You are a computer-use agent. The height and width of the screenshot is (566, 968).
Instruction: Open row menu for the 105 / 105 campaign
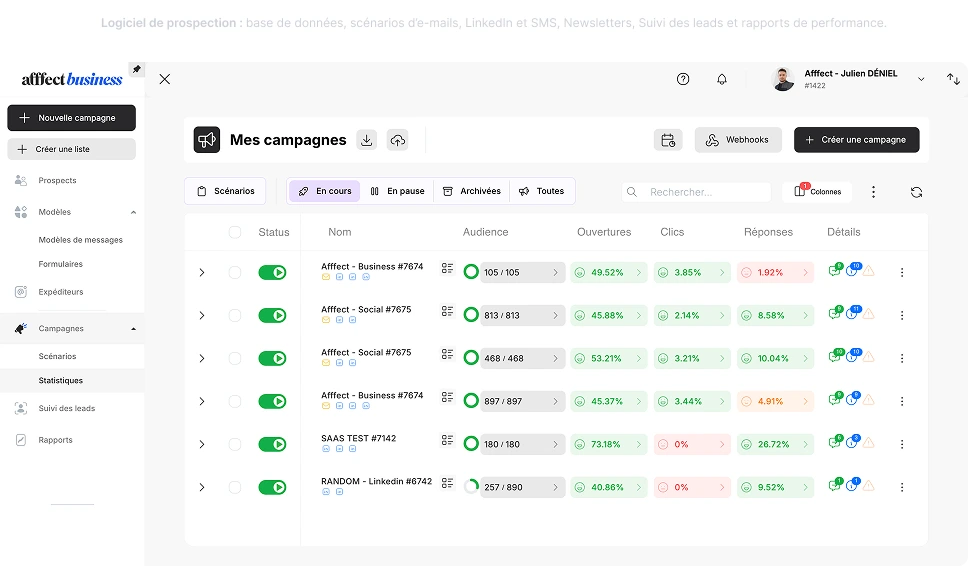(902, 272)
